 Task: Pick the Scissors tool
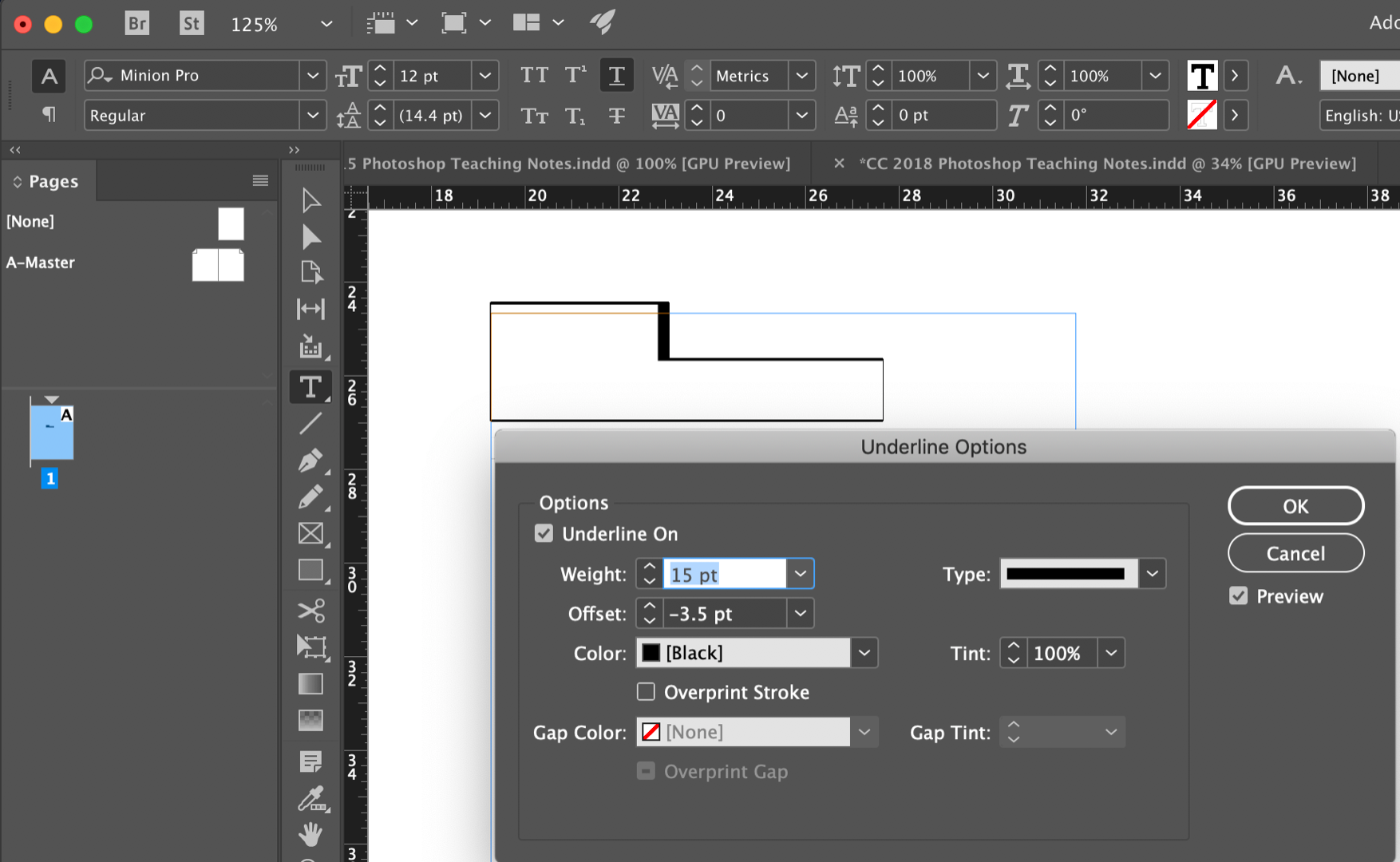click(x=310, y=611)
